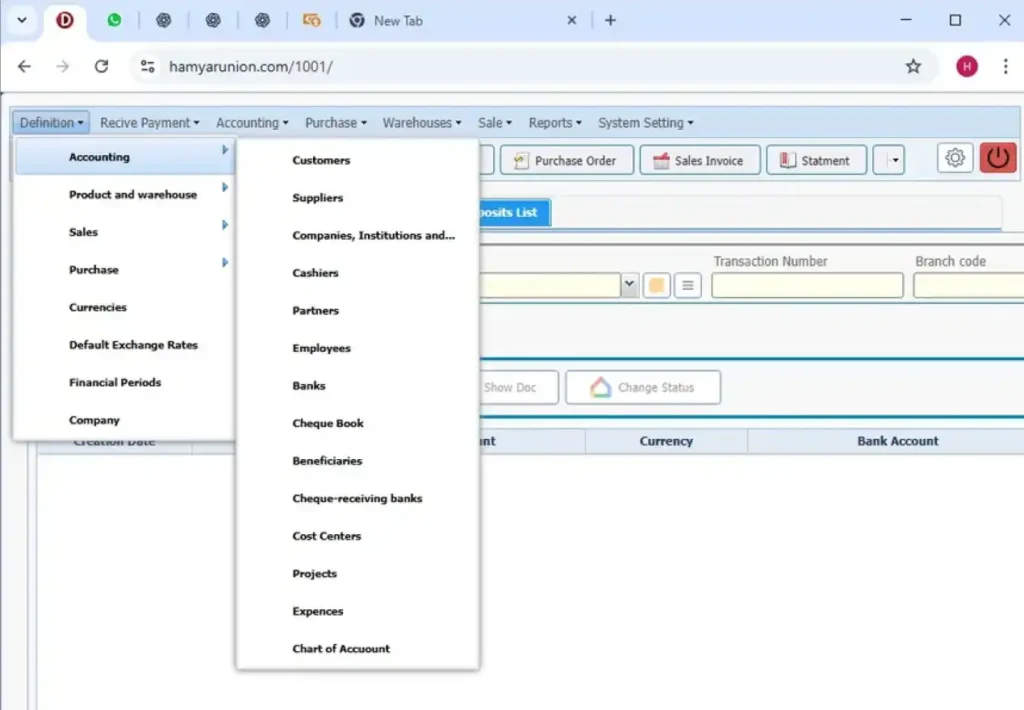
Task: Open the Reports dropdown menu
Action: [x=555, y=123]
